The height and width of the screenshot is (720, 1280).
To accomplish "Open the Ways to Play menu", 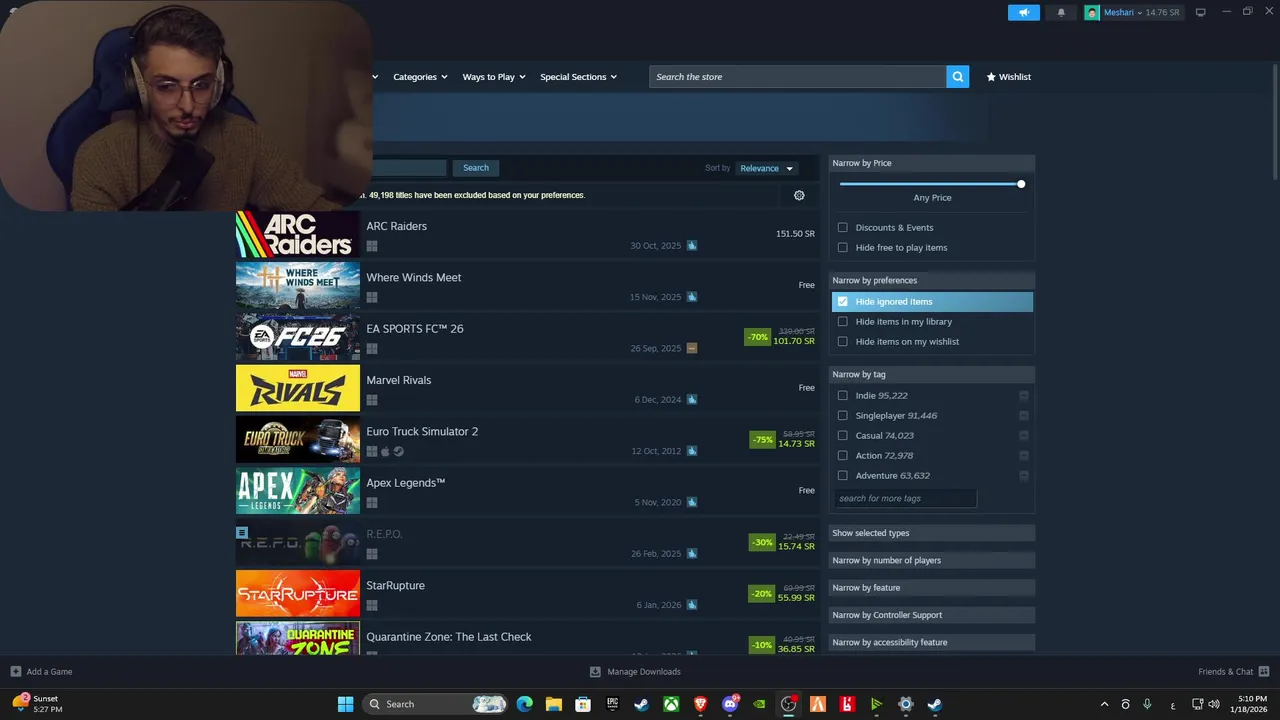I will click(x=494, y=77).
